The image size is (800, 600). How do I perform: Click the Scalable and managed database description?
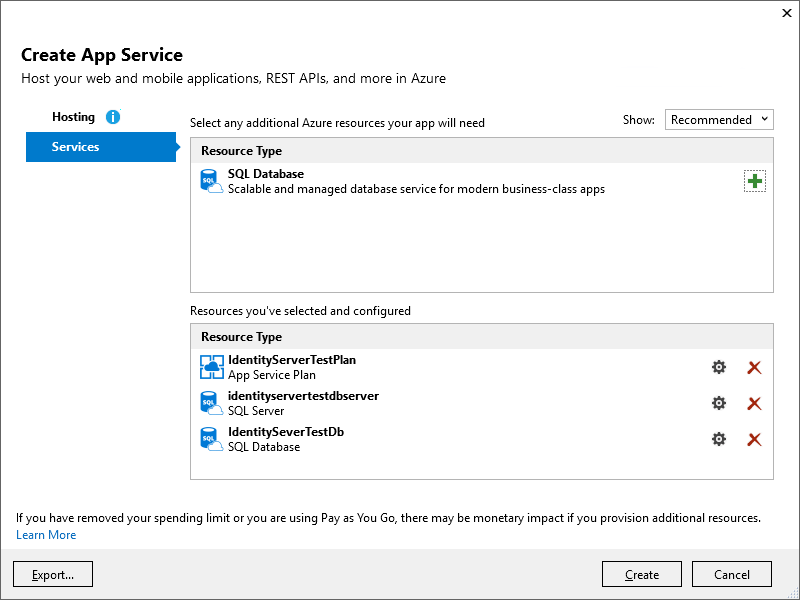coord(416,189)
